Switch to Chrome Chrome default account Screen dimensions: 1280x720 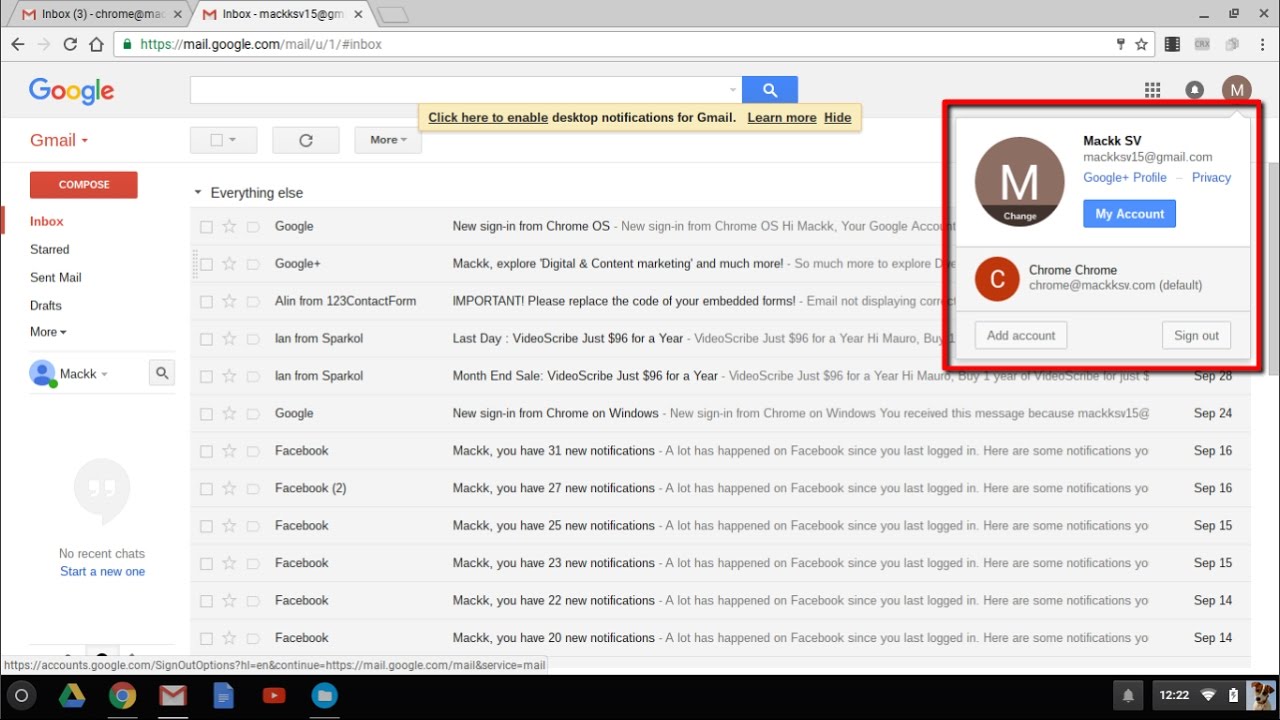click(x=1103, y=278)
